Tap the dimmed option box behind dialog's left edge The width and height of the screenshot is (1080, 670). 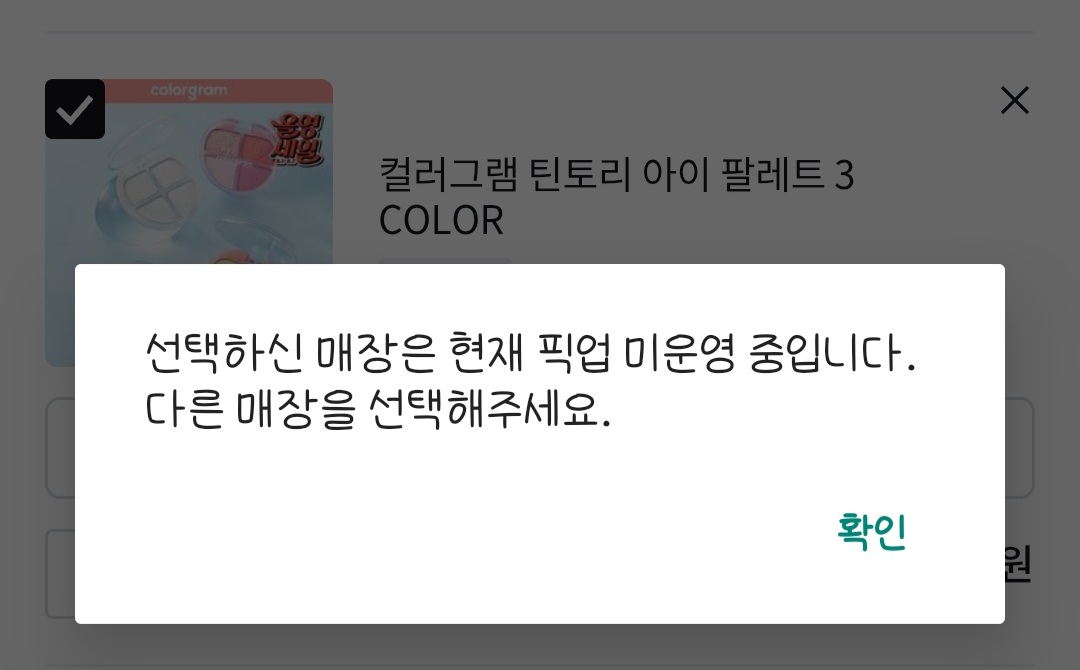(x=61, y=448)
